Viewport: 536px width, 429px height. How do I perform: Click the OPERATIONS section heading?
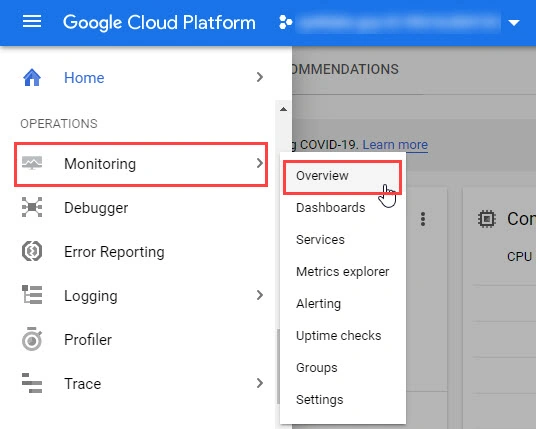[x=59, y=124]
